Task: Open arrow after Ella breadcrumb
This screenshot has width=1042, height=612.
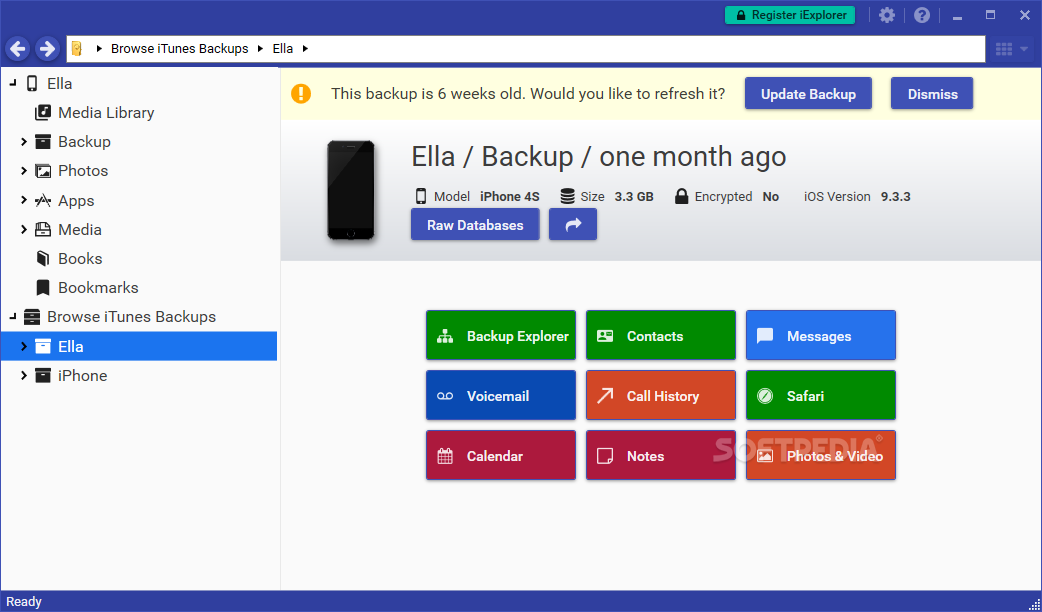Action: pos(306,49)
